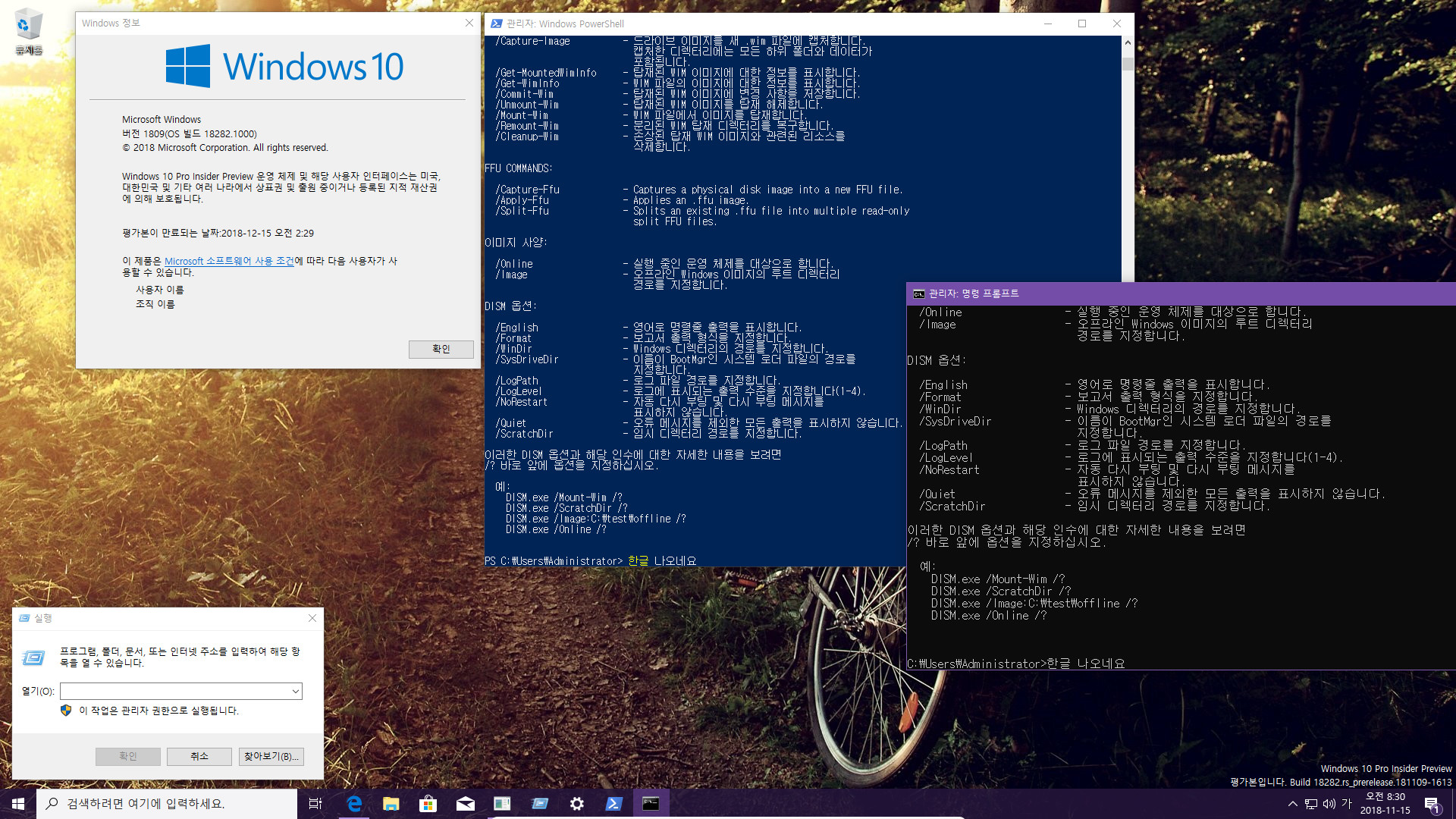The image size is (1456, 819).
Task: Open File Explorer from the taskbar
Action: coord(391,804)
